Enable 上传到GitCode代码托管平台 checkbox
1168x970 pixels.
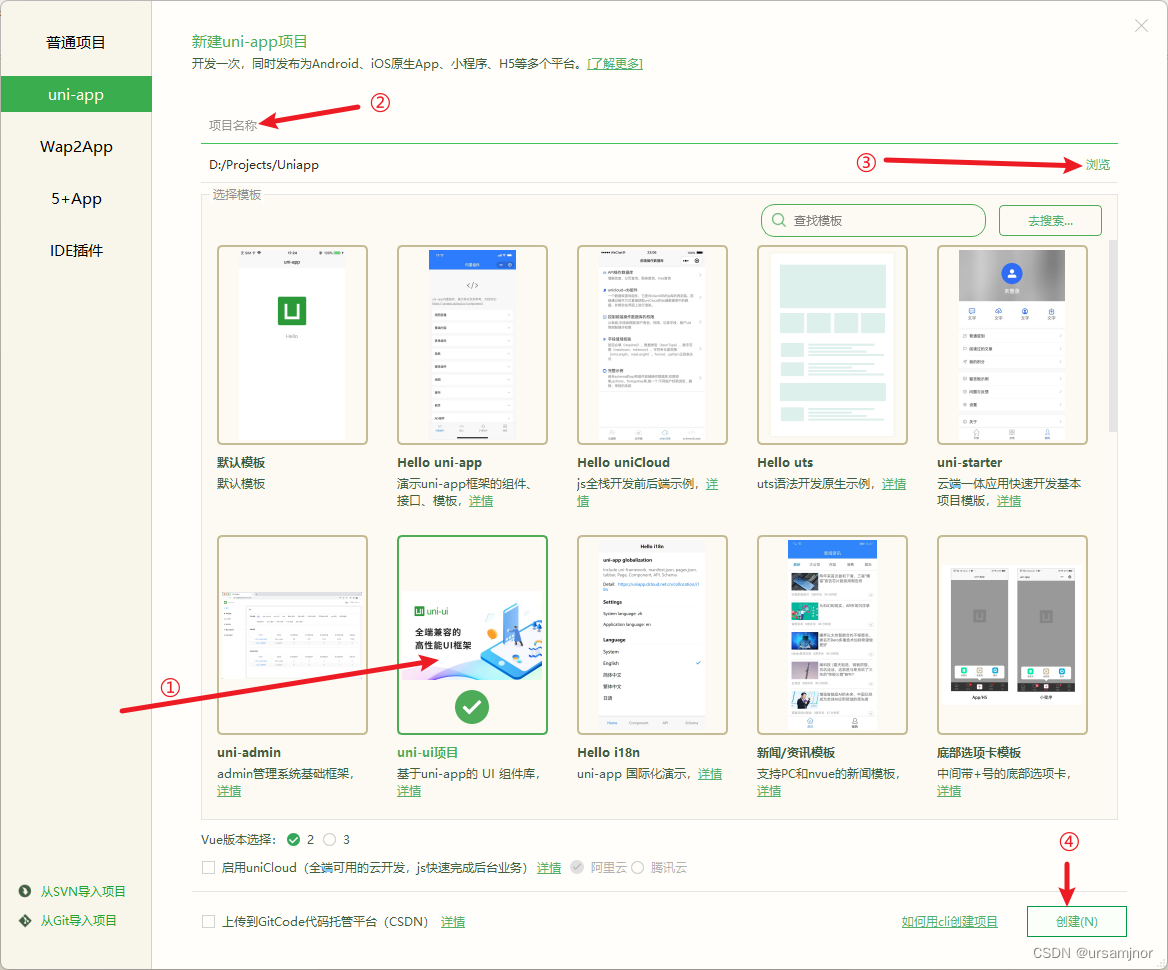[209, 922]
